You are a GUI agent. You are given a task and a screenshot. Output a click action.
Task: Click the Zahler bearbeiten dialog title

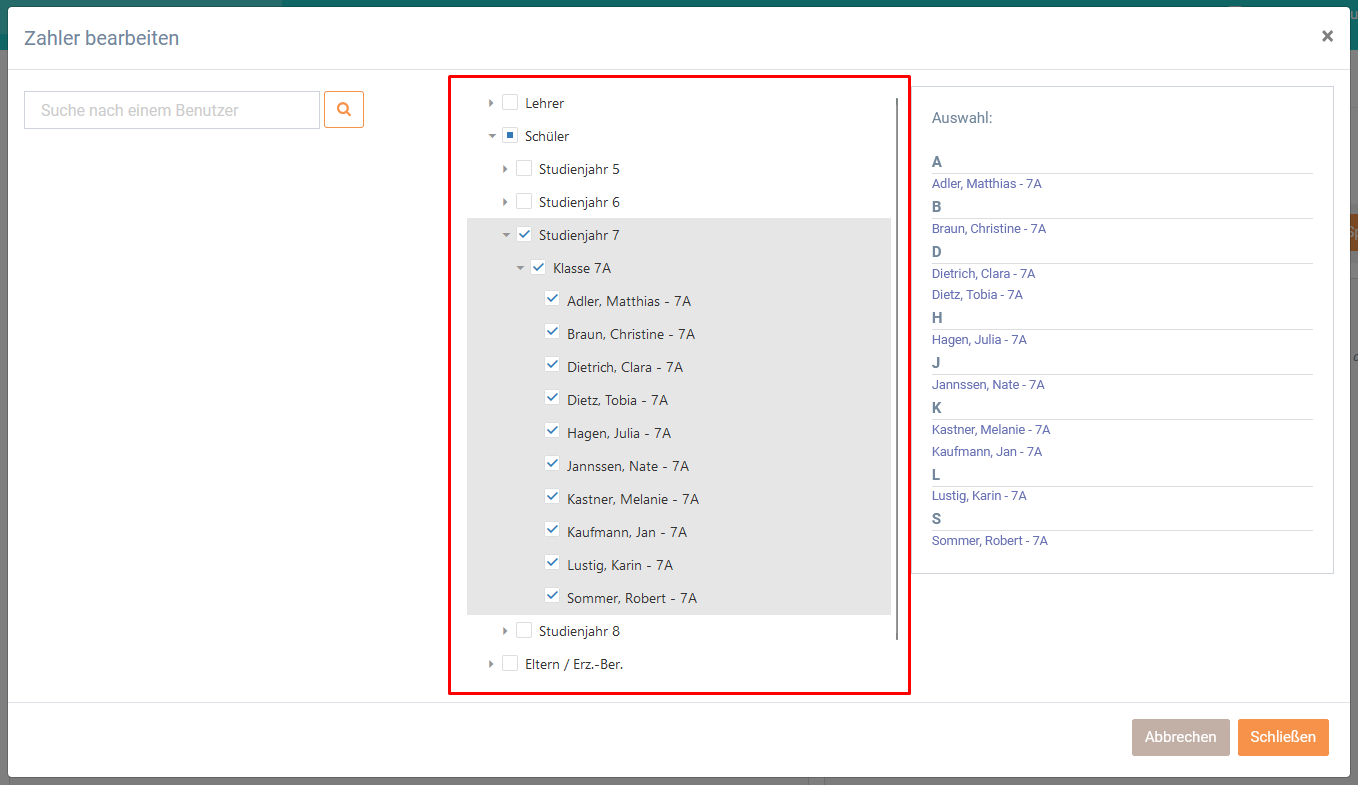click(x=102, y=38)
